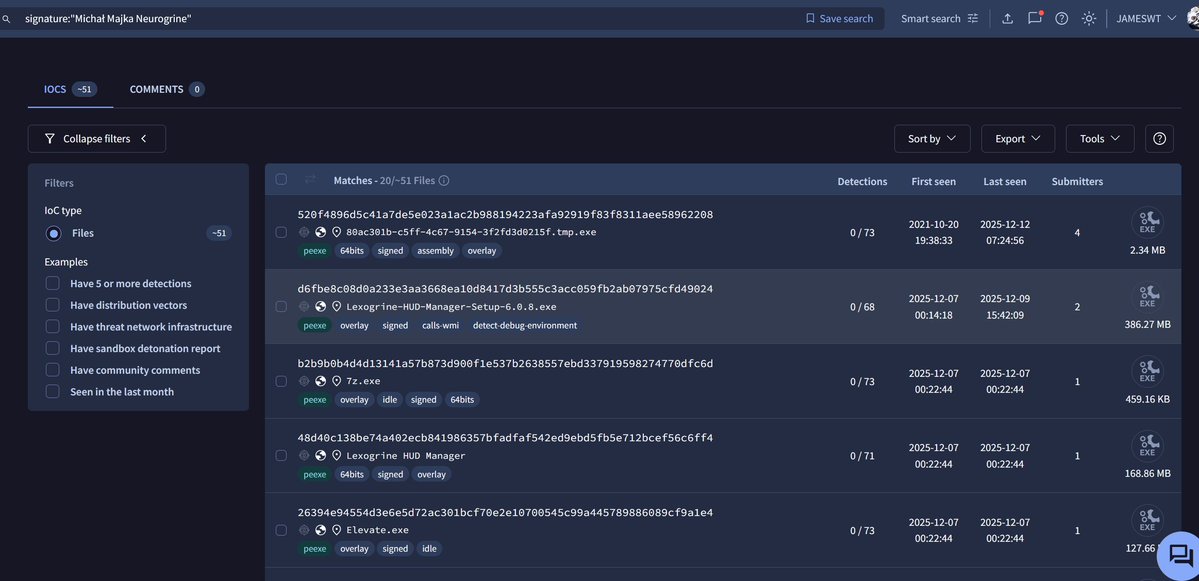
Task: Enable 'Have community comments' filter
Action: 53,370
